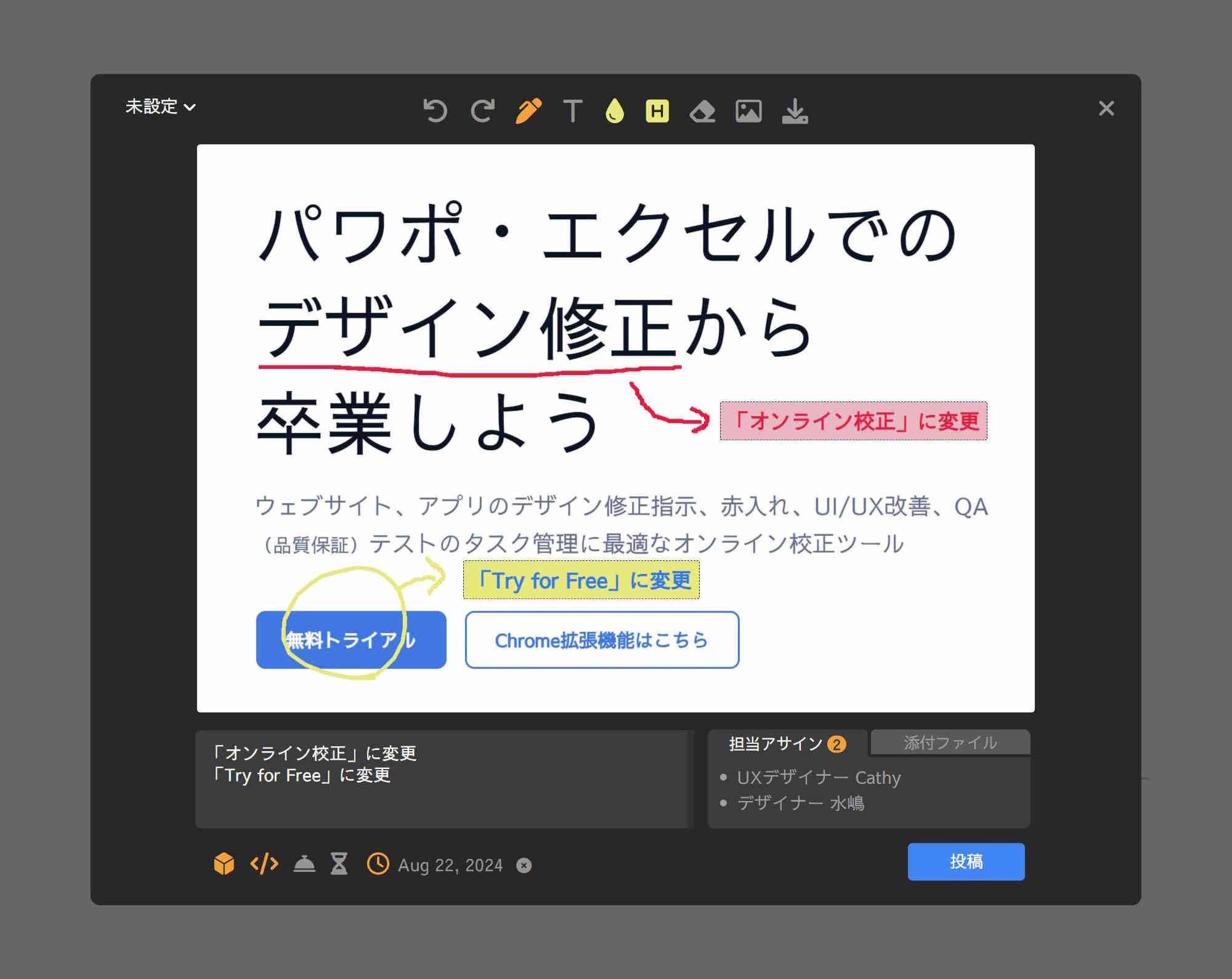This screenshot has width=1232, height=979.
Task: Expand the 未設定 status dropdown
Action: tap(160, 107)
